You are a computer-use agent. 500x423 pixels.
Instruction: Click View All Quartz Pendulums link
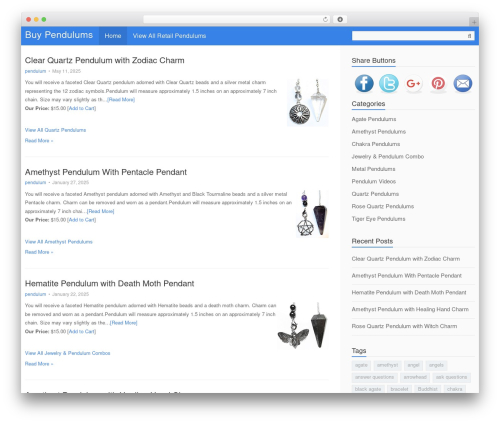tap(55, 130)
